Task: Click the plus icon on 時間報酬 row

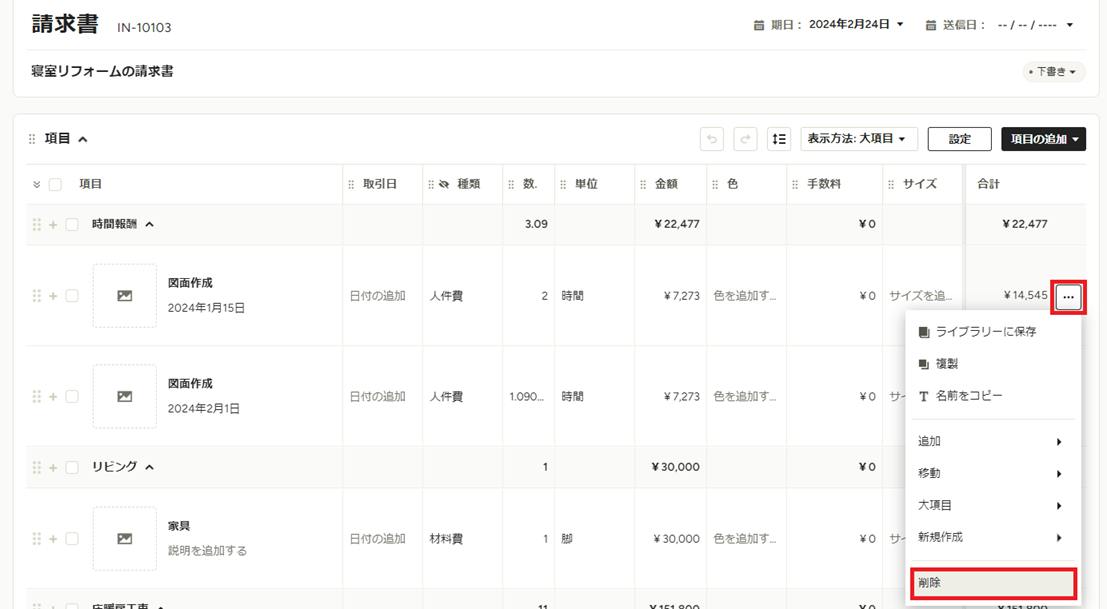Action: (x=53, y=224)
